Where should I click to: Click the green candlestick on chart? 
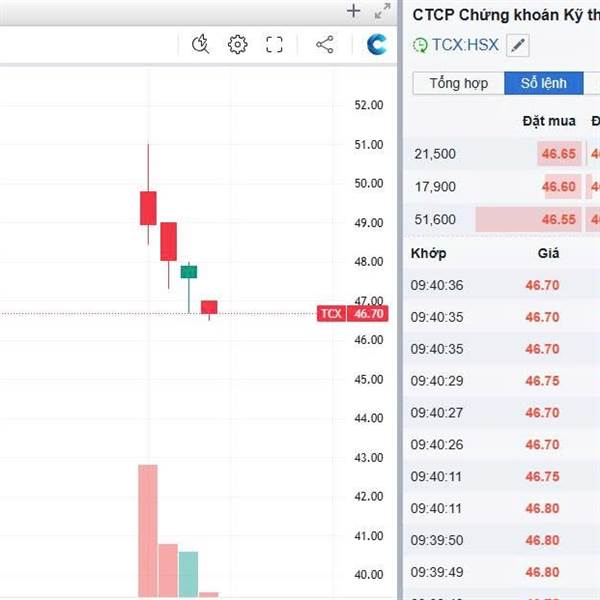point(189,272)
